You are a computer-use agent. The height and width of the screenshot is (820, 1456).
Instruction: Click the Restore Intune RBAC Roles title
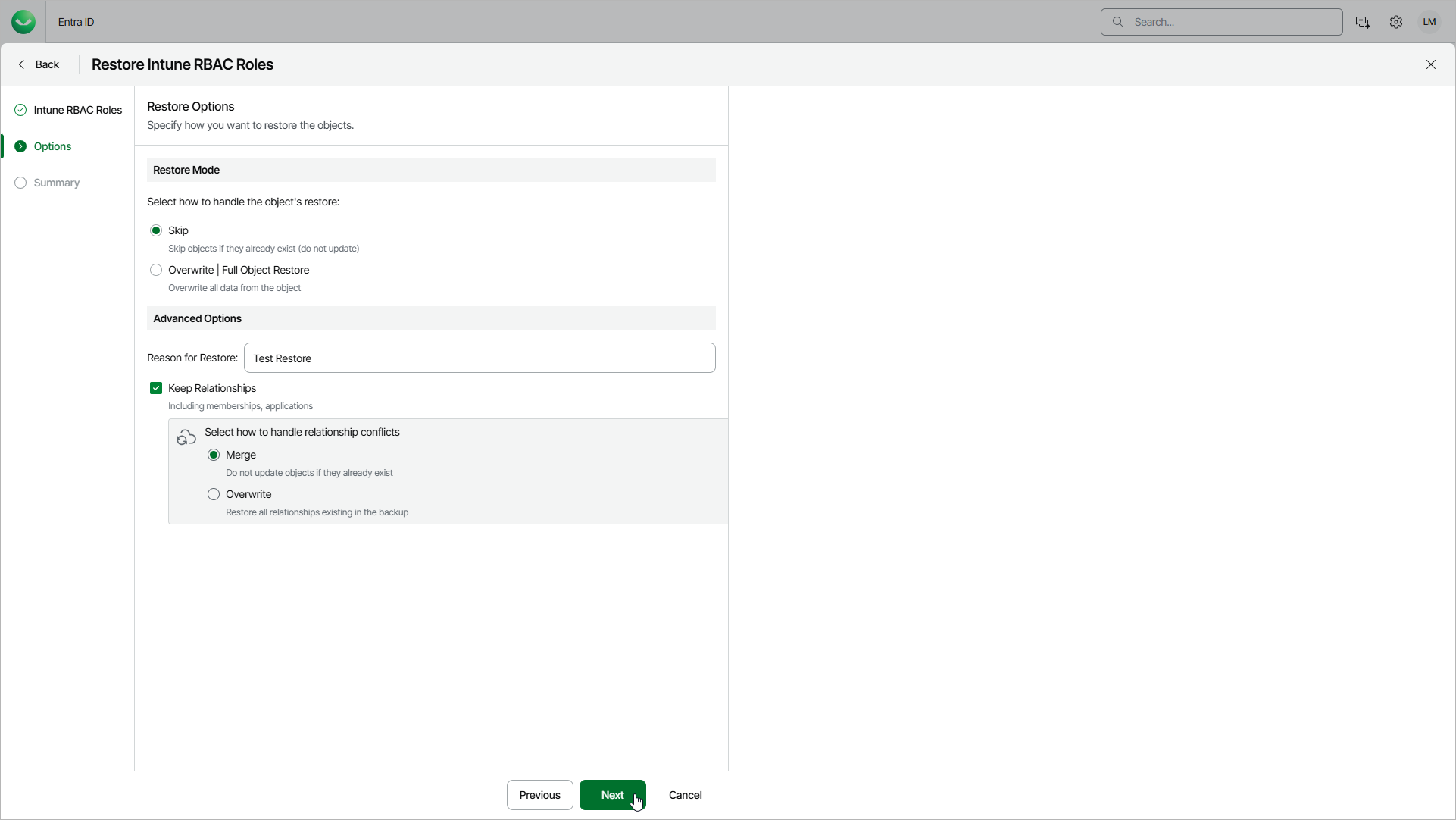tap(183, 64)
